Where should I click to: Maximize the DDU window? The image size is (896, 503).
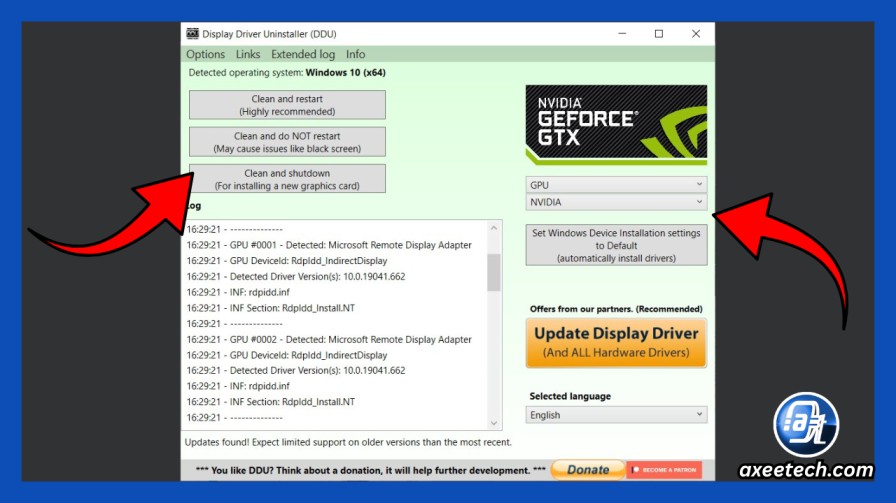659,34
